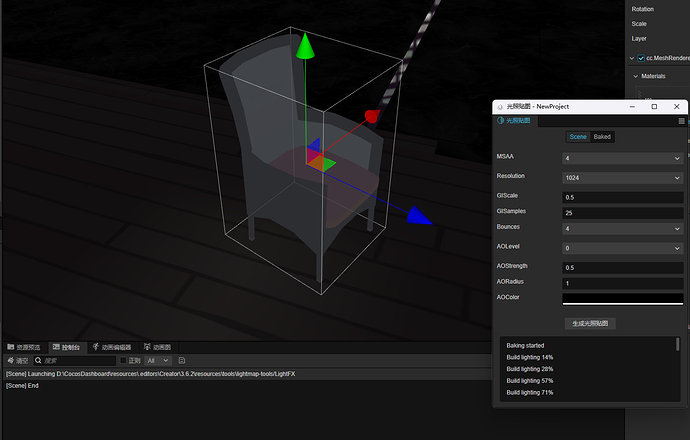Open the MSAA dropdown
The height and width of the screenshot is (440, 690).
[623, 158]
